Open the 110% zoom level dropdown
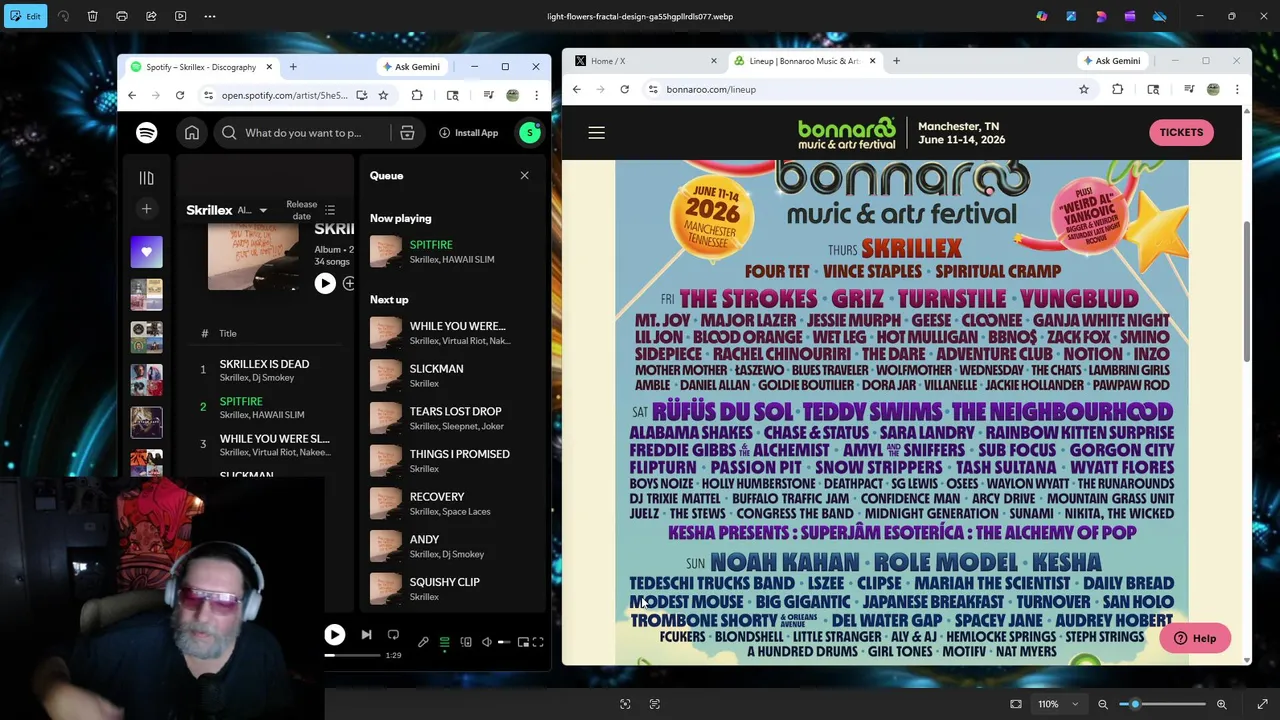Screen dimensions: 1280x720 tap(1058, 704)
